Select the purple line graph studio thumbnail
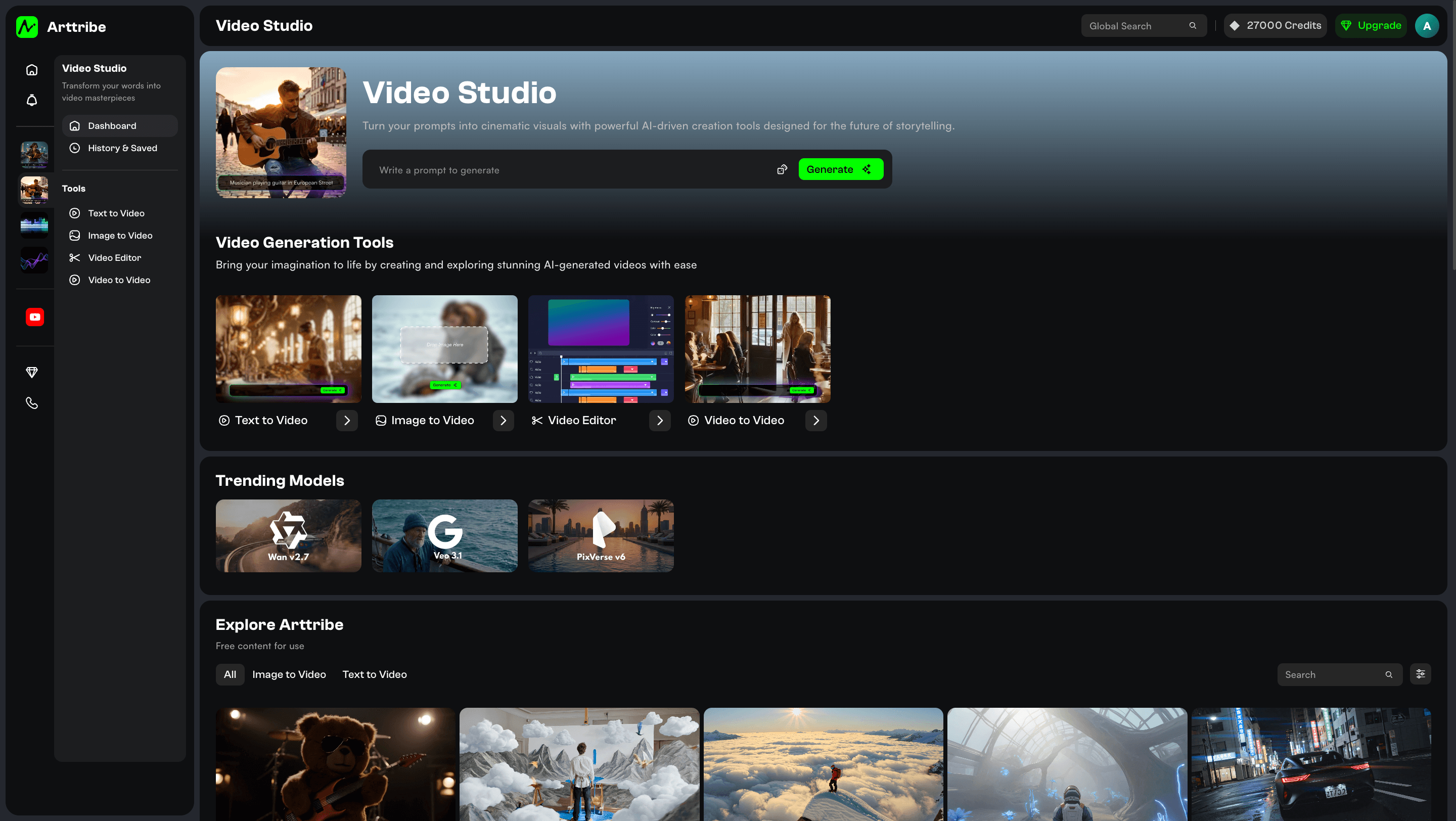 click(x=34, y=260)
